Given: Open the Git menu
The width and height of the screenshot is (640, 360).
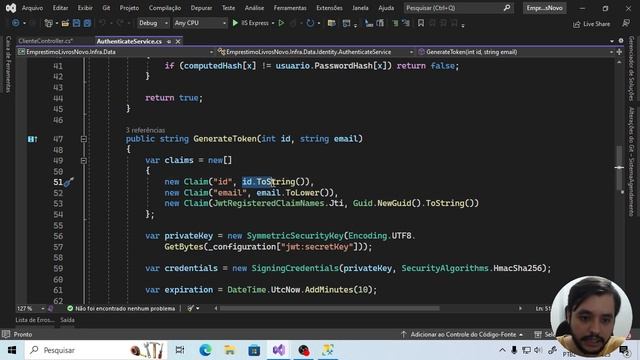Looking at the screenshot, I should coord(106,8).
